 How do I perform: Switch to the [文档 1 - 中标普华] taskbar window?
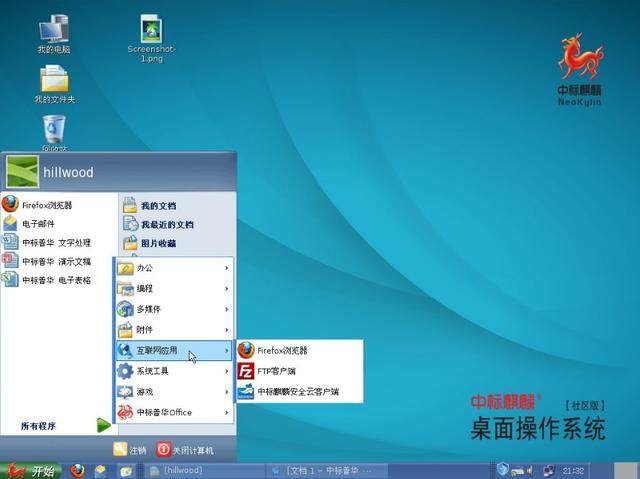(x=327, y=471)
